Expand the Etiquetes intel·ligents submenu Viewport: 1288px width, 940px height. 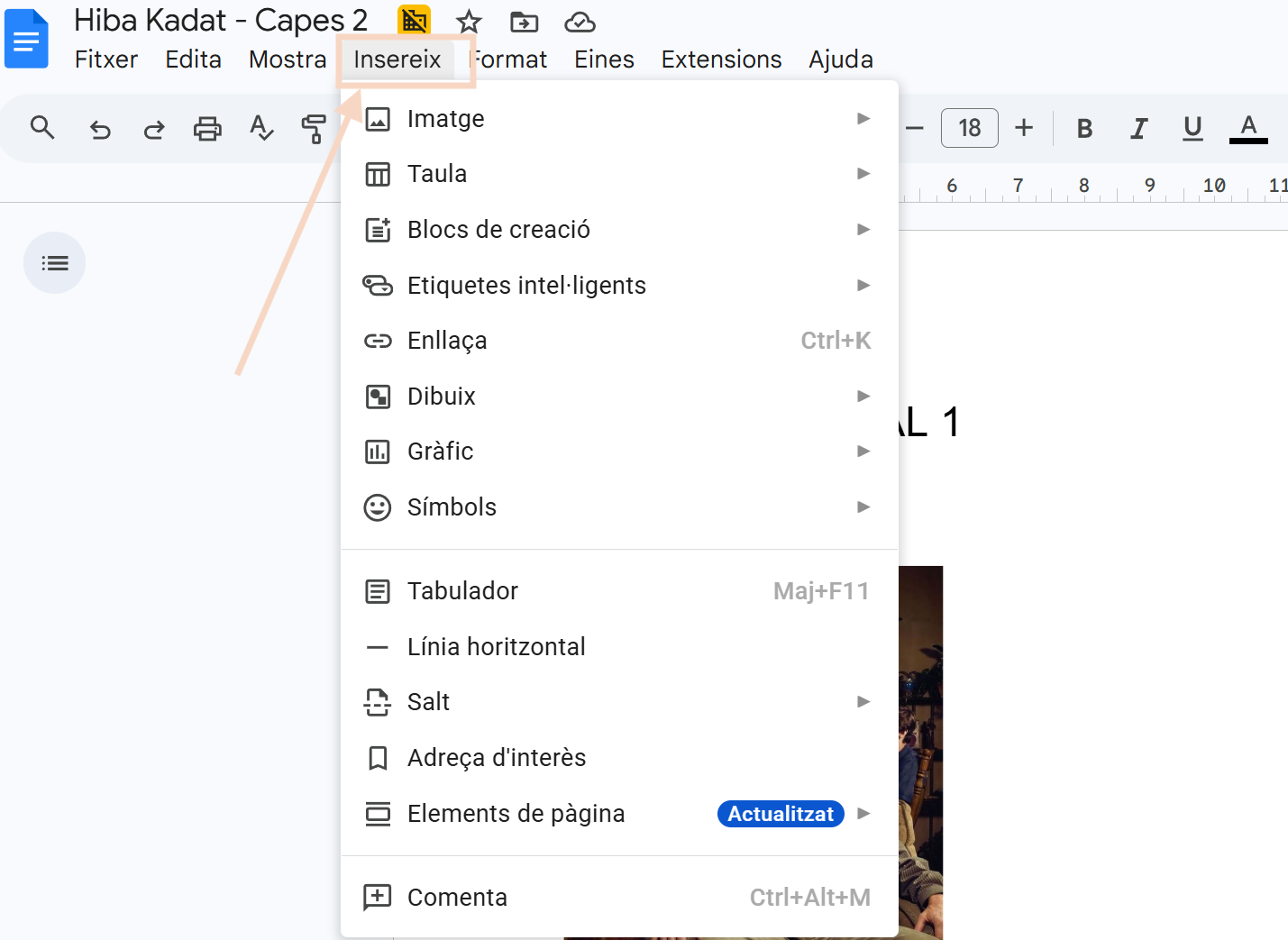click(x=619, y=286)
